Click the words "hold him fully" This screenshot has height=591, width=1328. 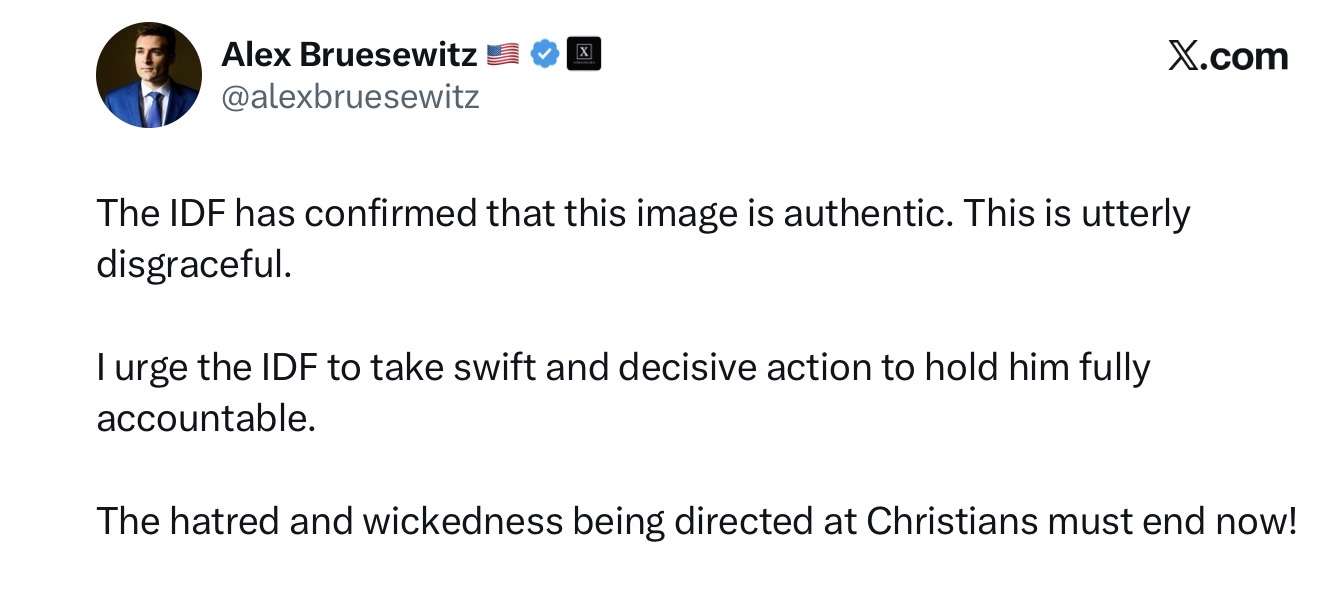pyautogui.click(x=1032, y=368)
